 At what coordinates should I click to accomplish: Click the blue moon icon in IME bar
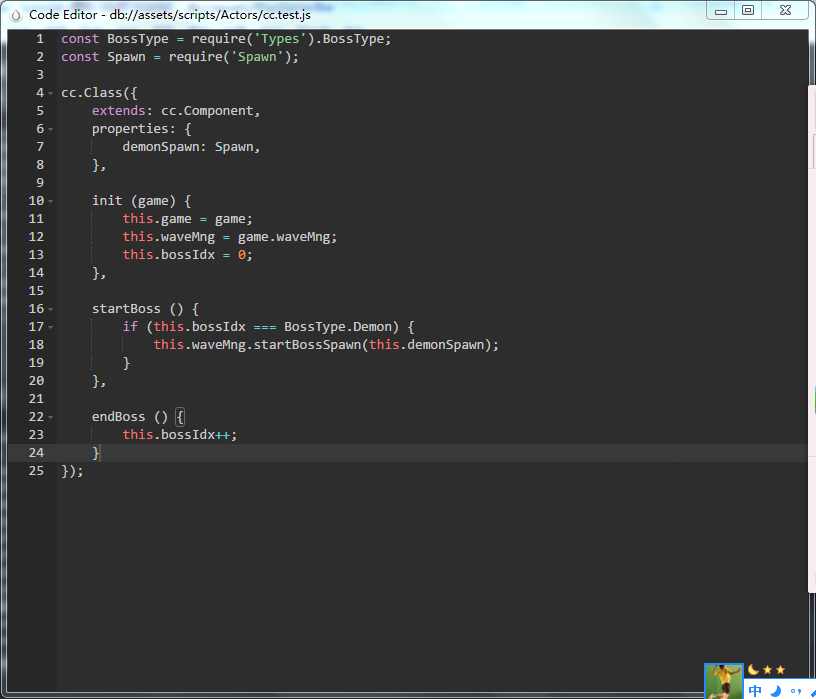pyautogui.click(x=775, y=691)
